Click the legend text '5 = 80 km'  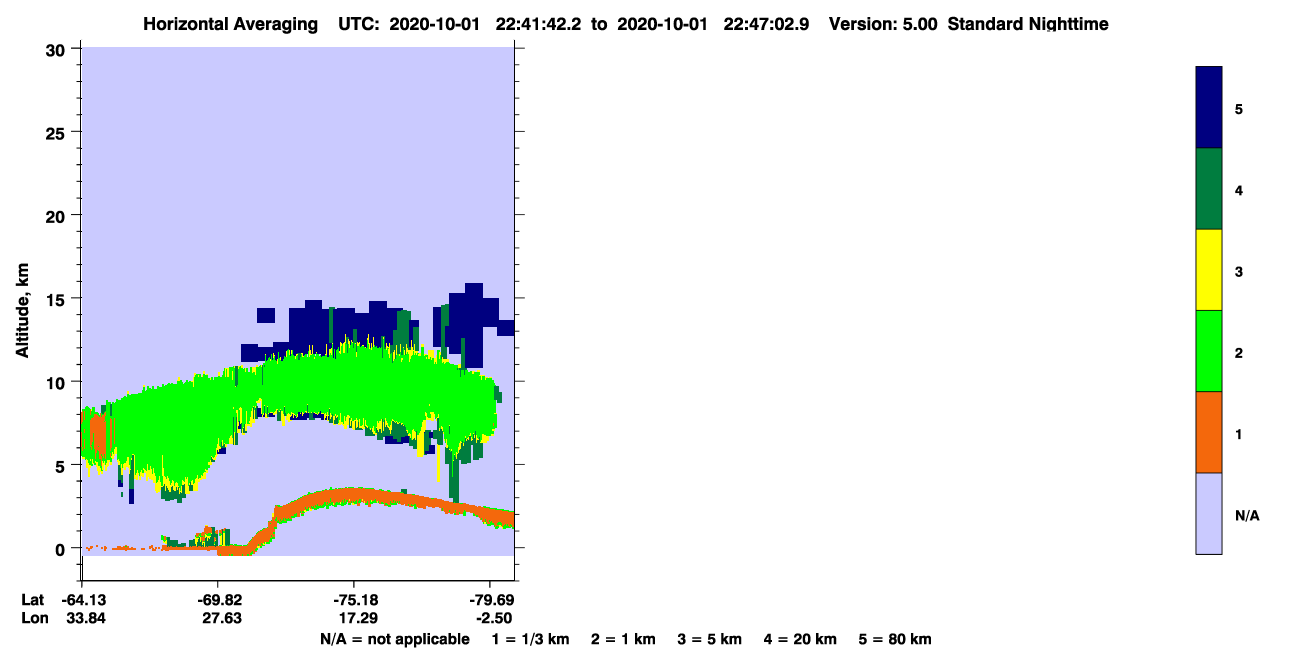(x=895, y=639)
